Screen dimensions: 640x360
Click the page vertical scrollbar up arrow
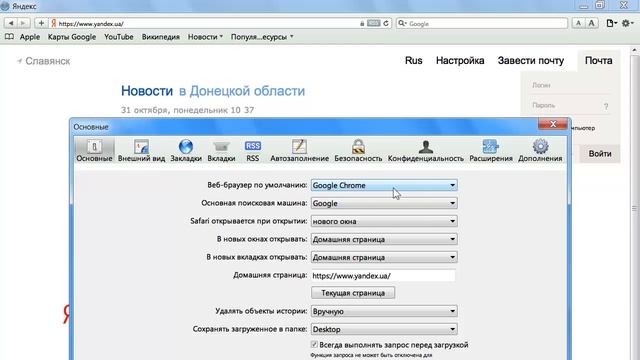tap(635, 51)
